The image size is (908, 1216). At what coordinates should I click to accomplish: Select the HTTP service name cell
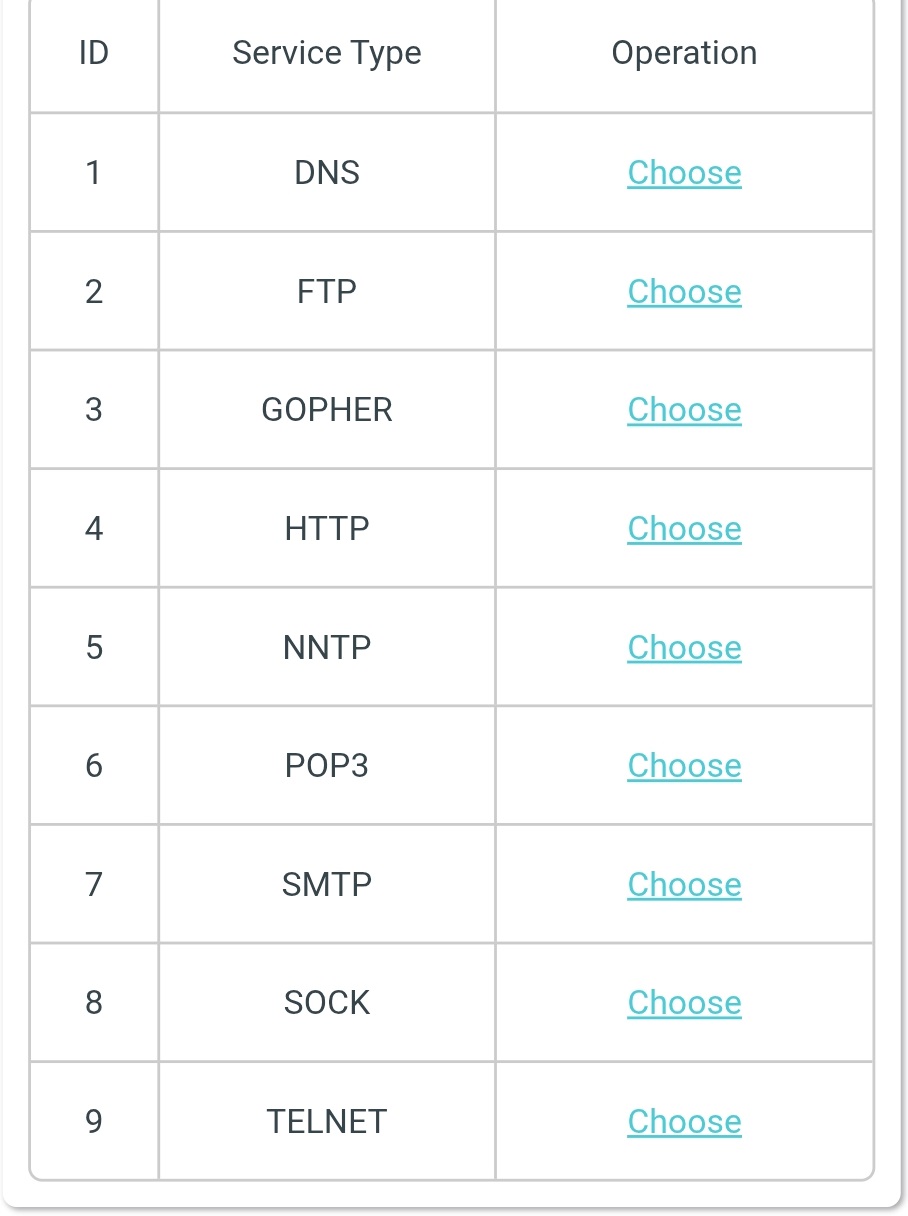(x=326, y=528)
